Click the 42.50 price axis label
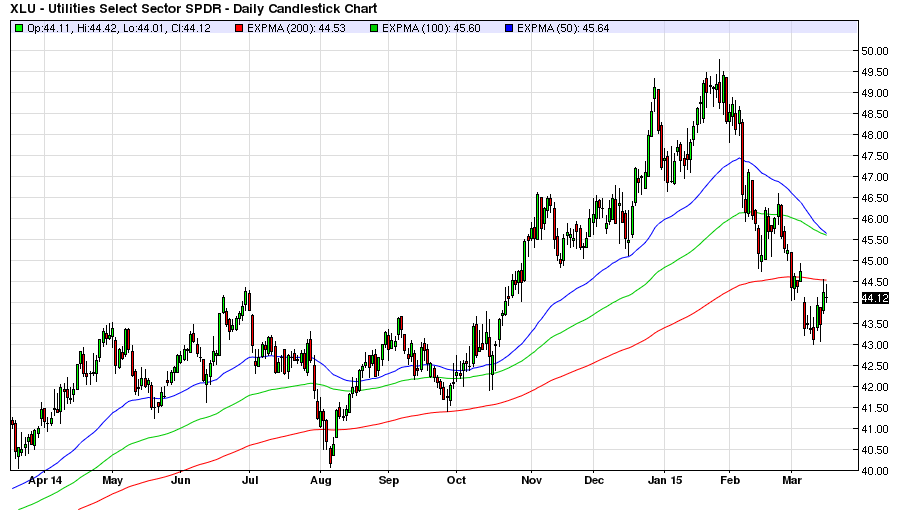The height and width of the screenshot is (511, 900). pyautogui.click(x=875, y=366)
